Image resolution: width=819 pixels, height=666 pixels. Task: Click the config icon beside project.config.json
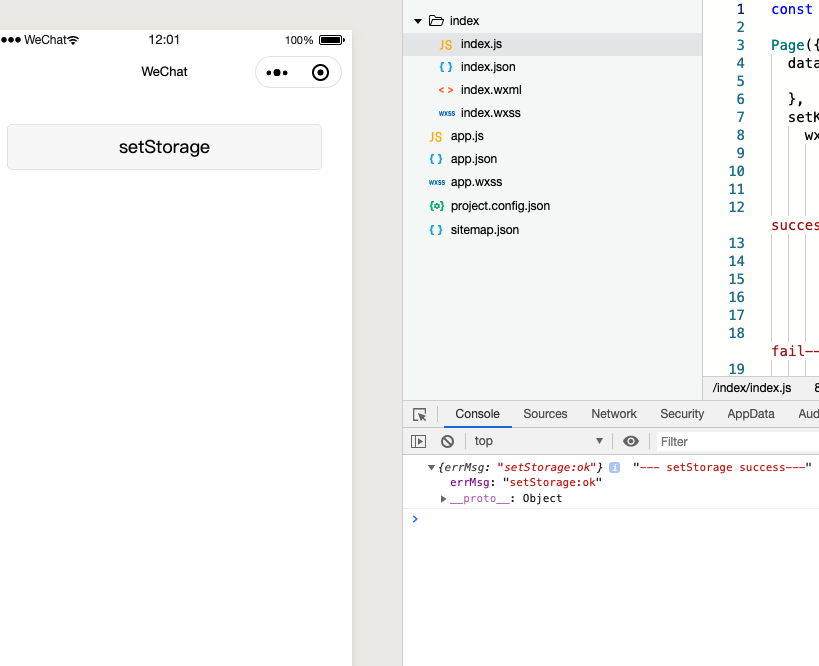(x=437, y=206)
